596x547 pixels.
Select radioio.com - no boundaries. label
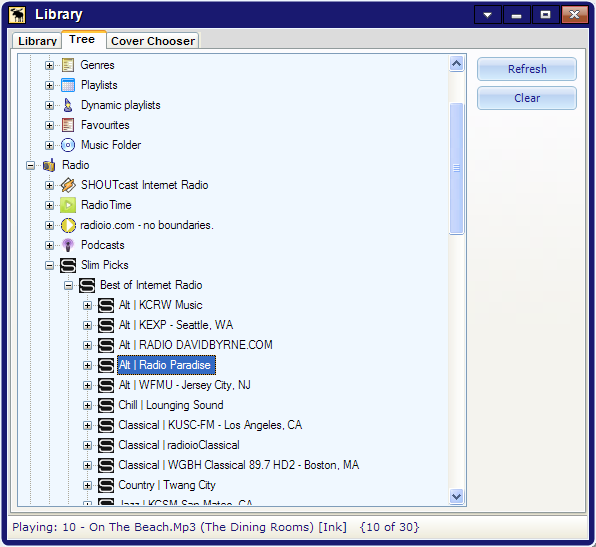point(147,225)
